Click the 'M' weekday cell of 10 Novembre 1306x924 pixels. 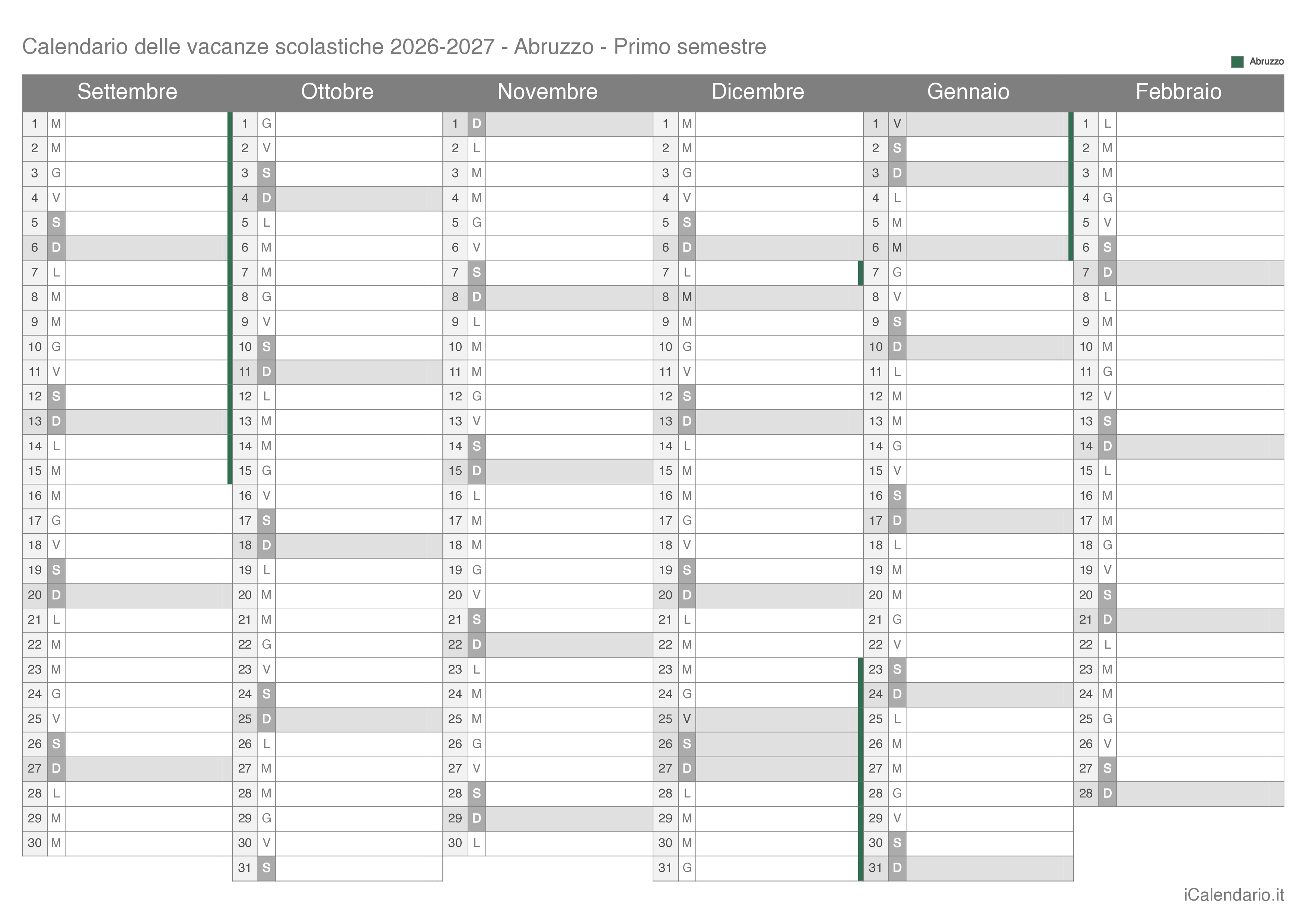[x=477, y=347]
